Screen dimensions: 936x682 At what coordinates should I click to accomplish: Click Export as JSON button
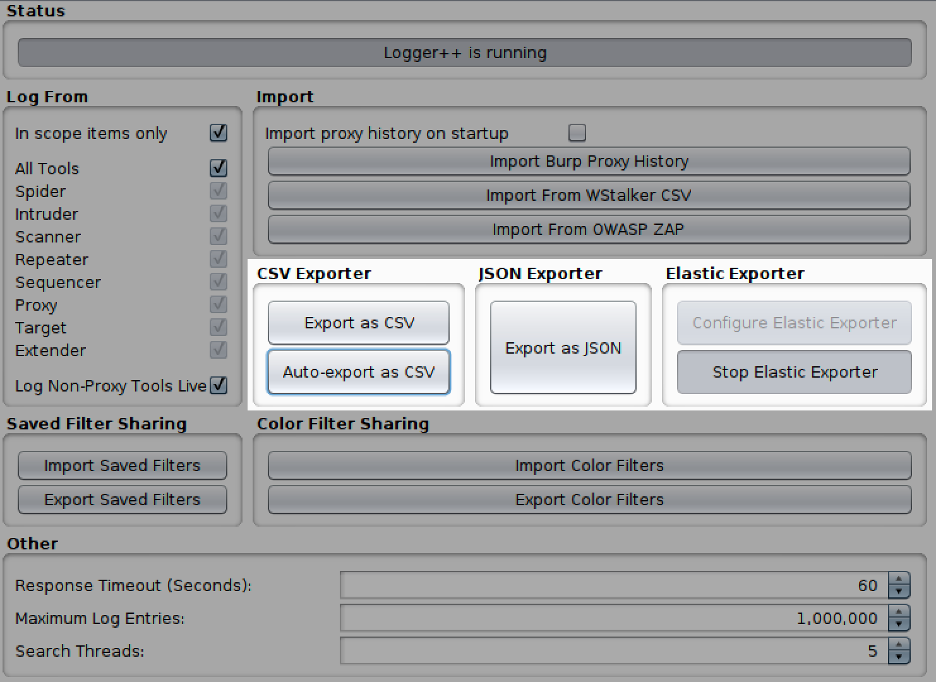pos(563,348)
